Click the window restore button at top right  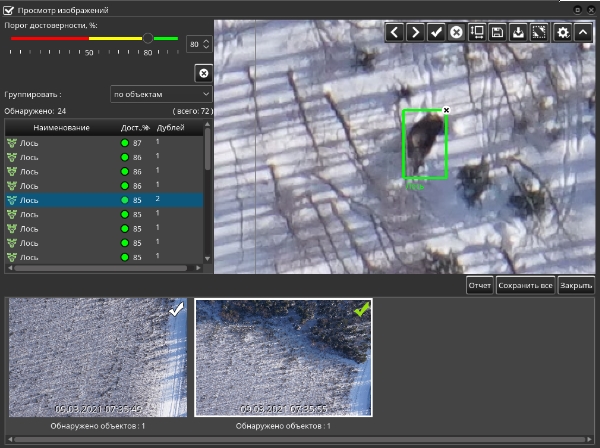(578, 10)
